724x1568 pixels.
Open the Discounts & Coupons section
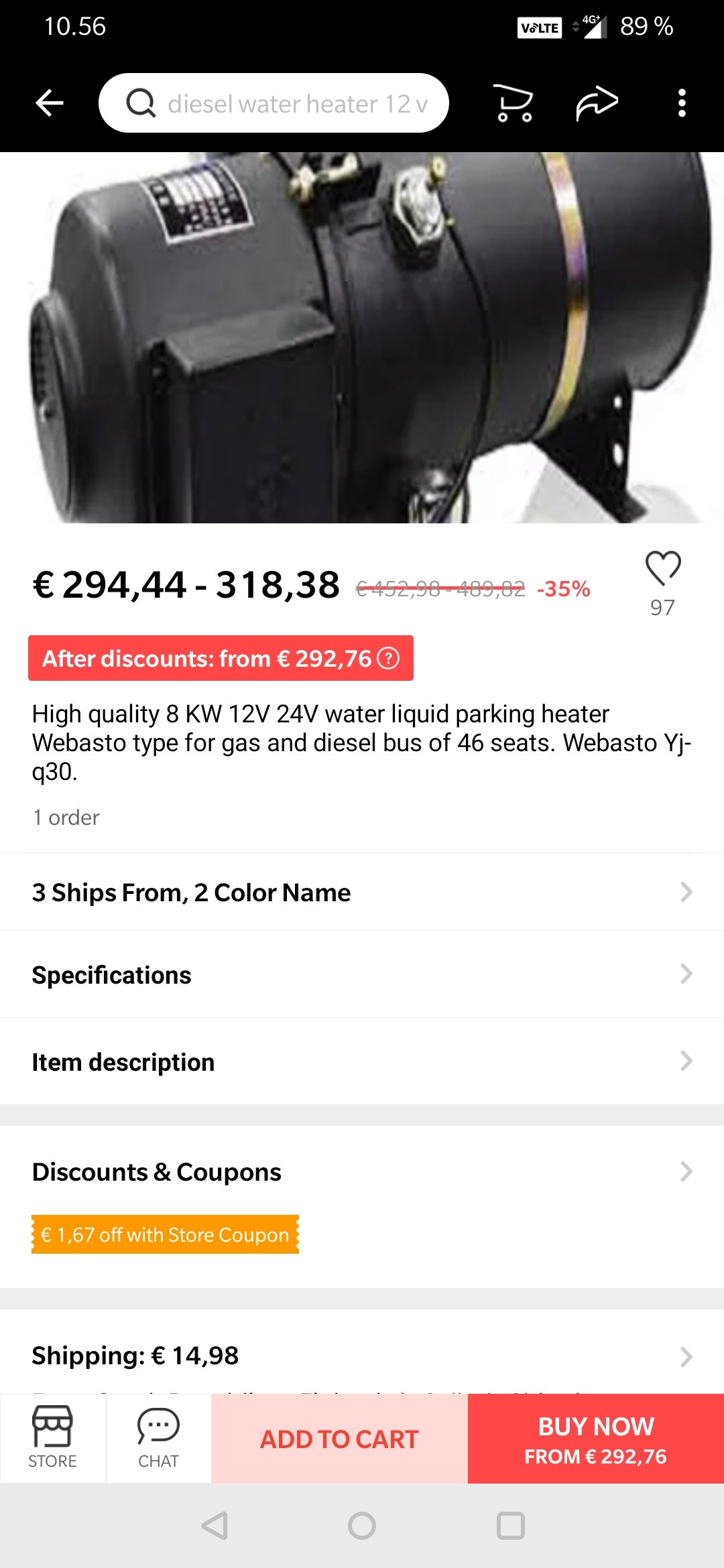[x=362, y=1172]
